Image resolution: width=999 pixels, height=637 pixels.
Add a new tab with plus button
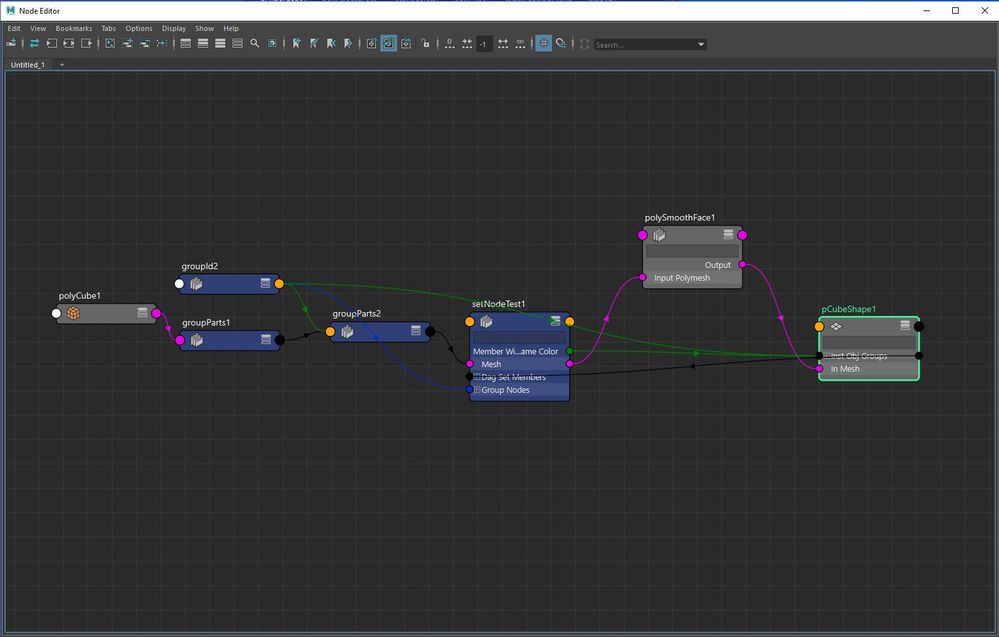62,64
